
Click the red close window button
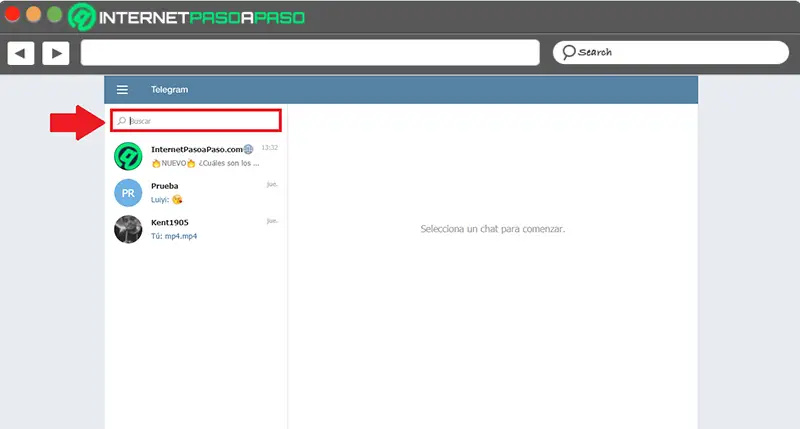point(12,14)
